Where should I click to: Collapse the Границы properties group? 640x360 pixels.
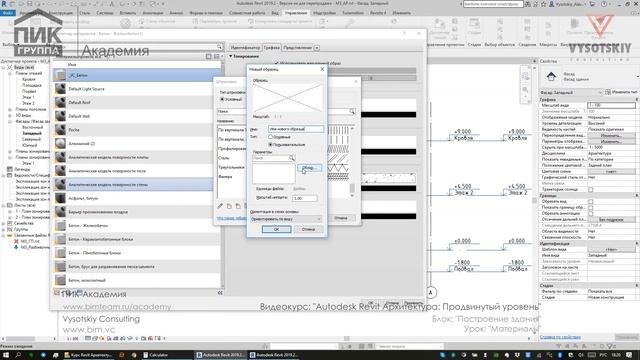[x=636, y=196]
